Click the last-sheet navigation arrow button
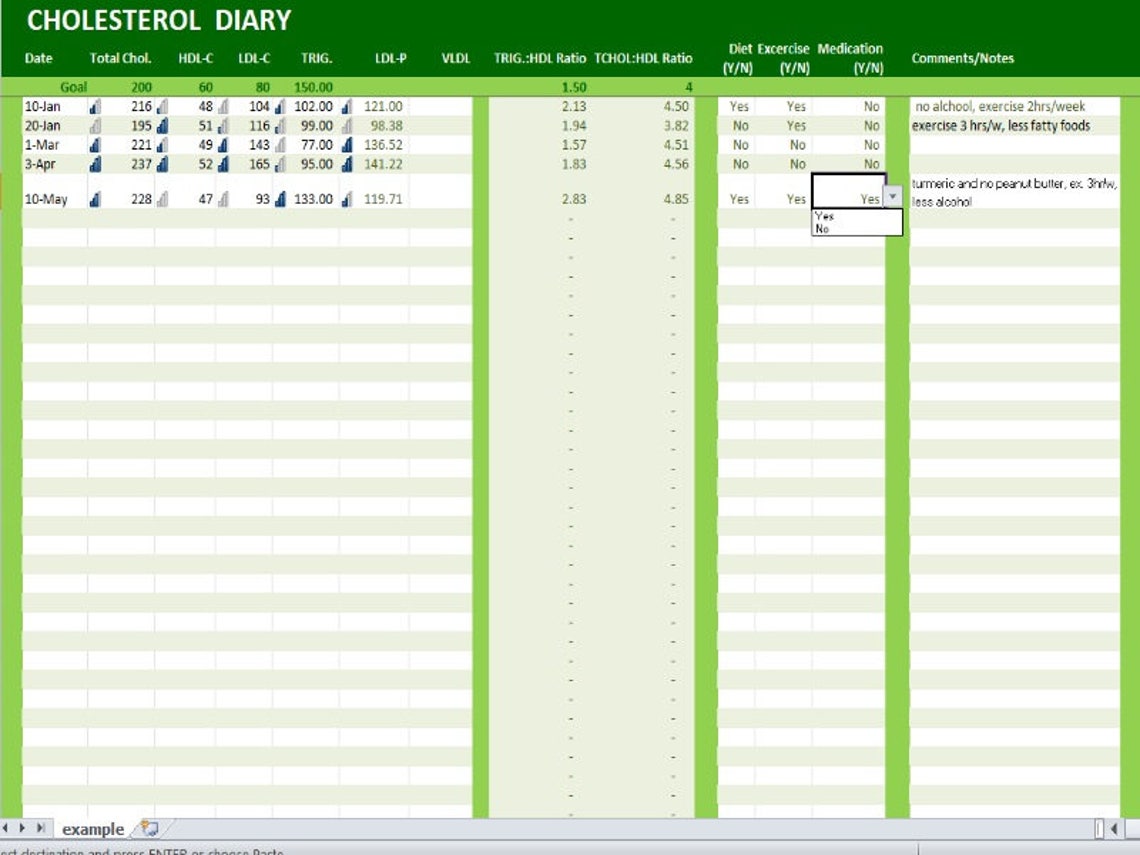Viewport: 1140px width, 855px height. point(40,829)
